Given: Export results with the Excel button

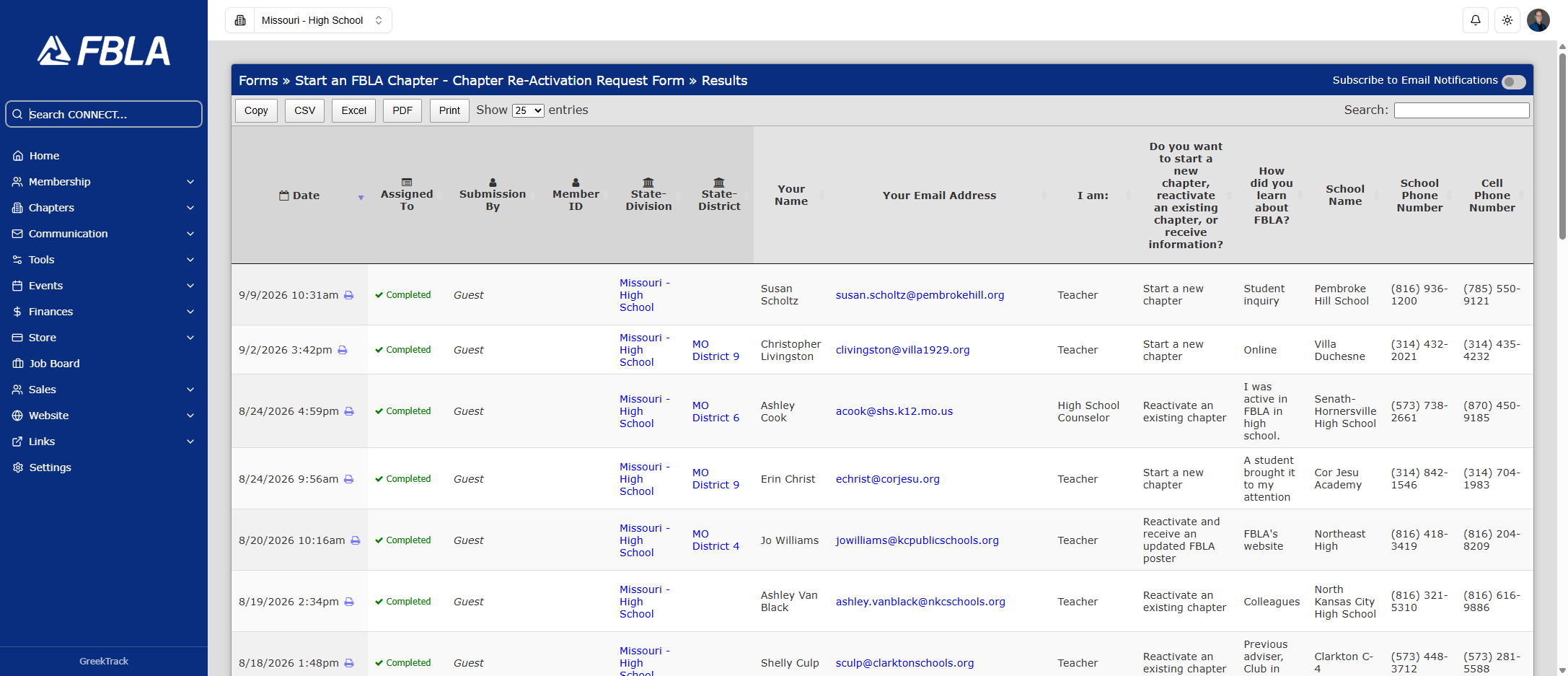Looking at the screenshot, I should point(353,110).
